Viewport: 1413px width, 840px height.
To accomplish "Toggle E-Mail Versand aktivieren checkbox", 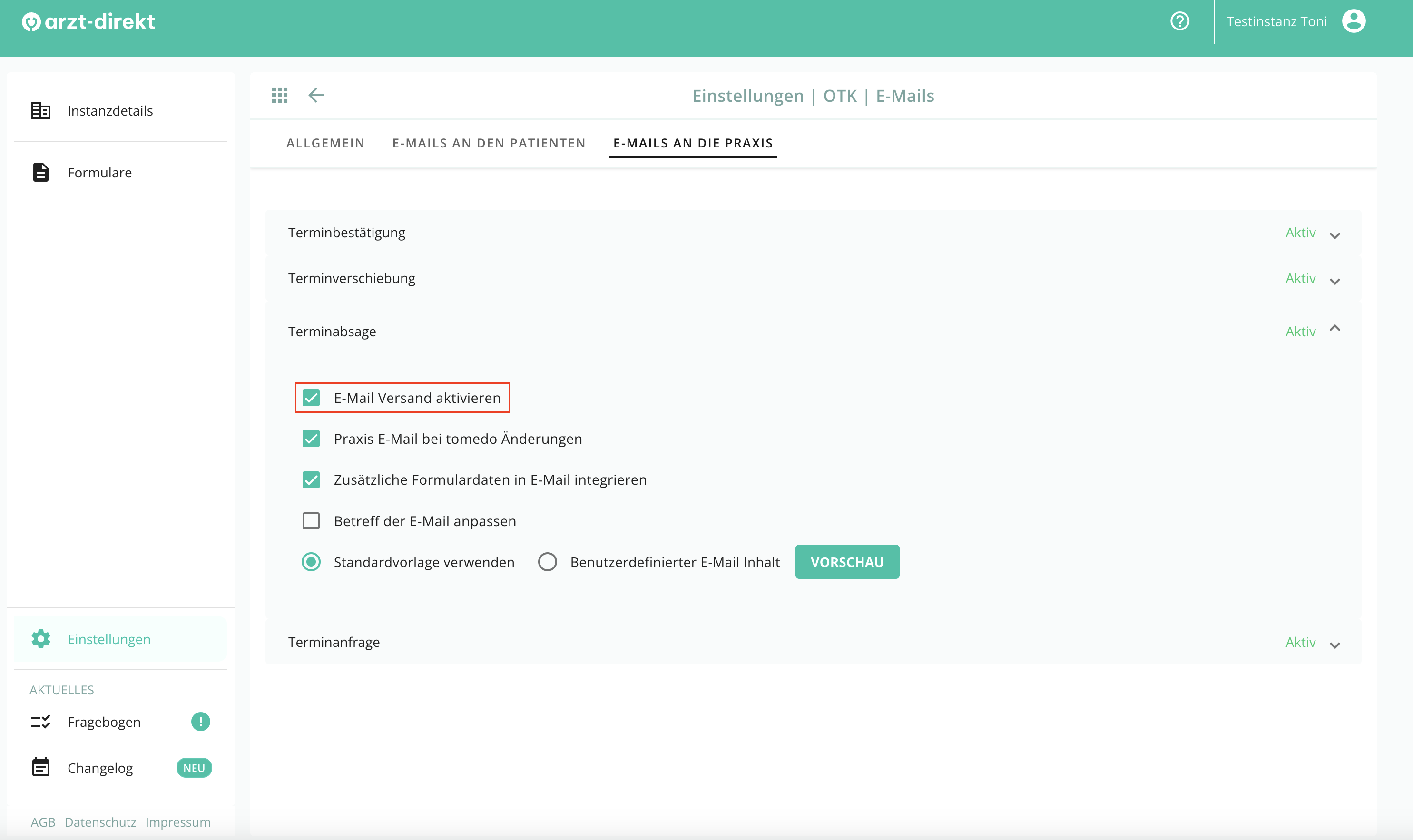I will tap(311, 398).
